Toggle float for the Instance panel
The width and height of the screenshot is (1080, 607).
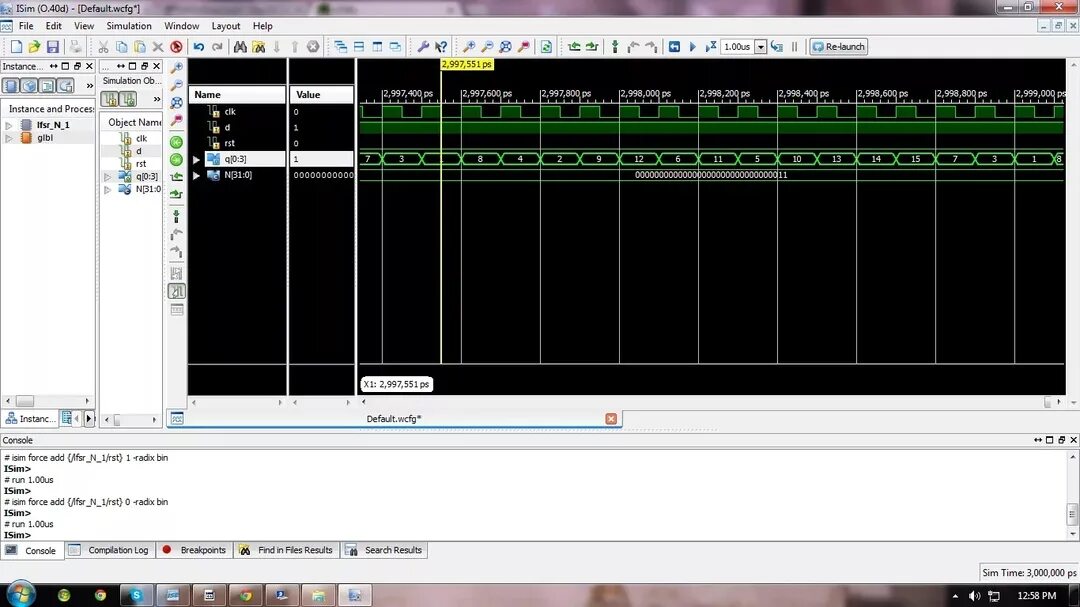pos(77,66)
